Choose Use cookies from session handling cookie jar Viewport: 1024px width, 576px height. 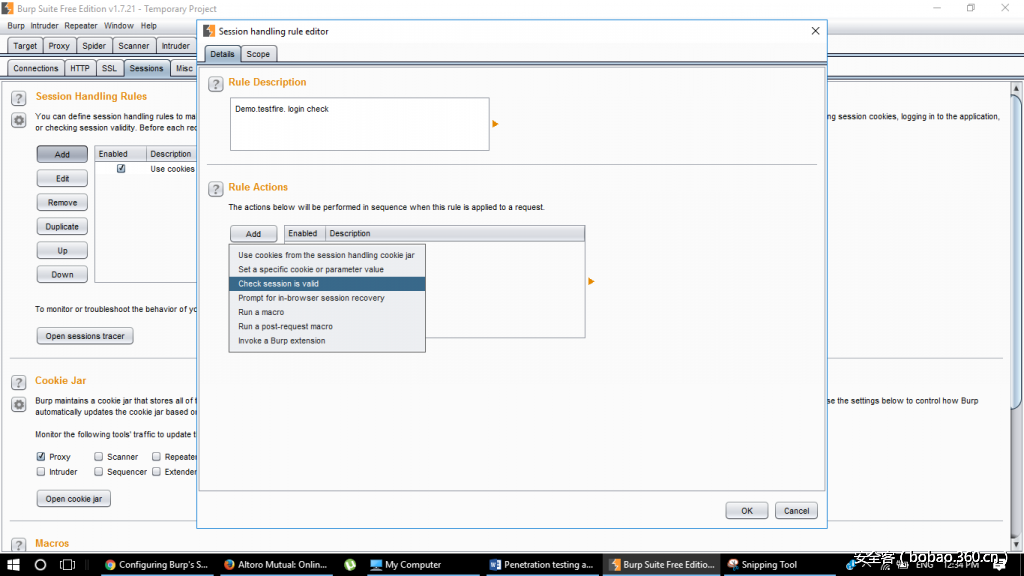(x=327, y=255)
